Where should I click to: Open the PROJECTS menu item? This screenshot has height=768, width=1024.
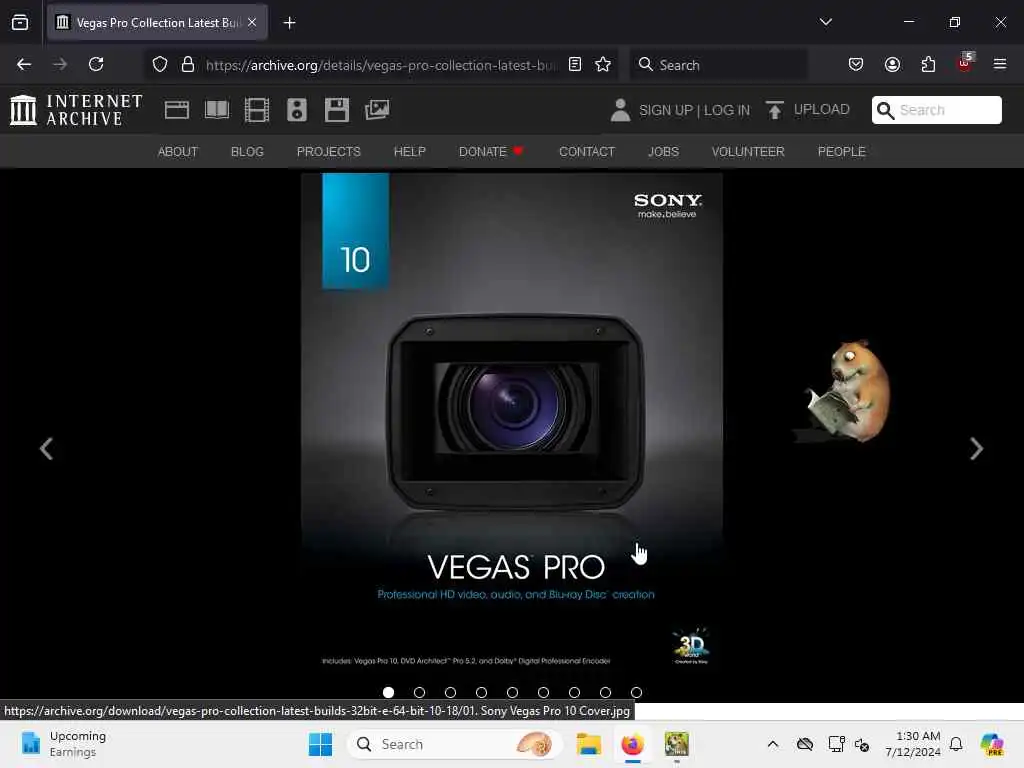[x=328, y=152]
